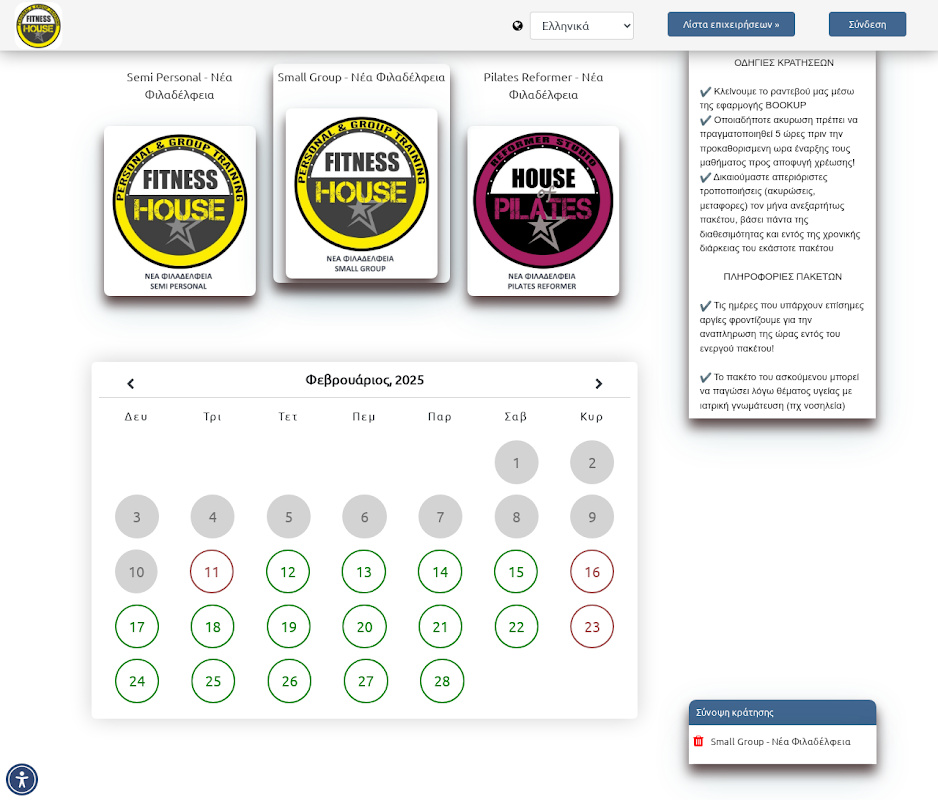Click the Σύνδεση login button

867,25
